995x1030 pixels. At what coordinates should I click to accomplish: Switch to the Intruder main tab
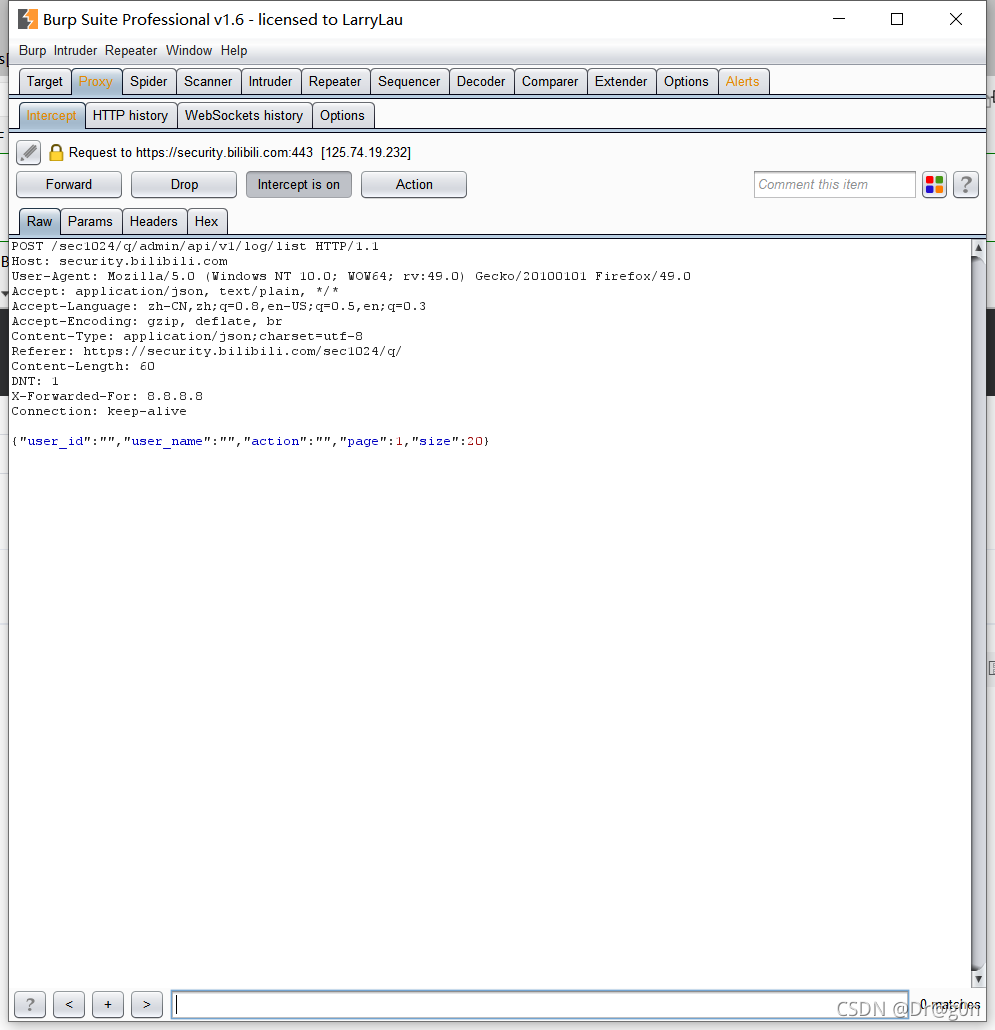271,81
